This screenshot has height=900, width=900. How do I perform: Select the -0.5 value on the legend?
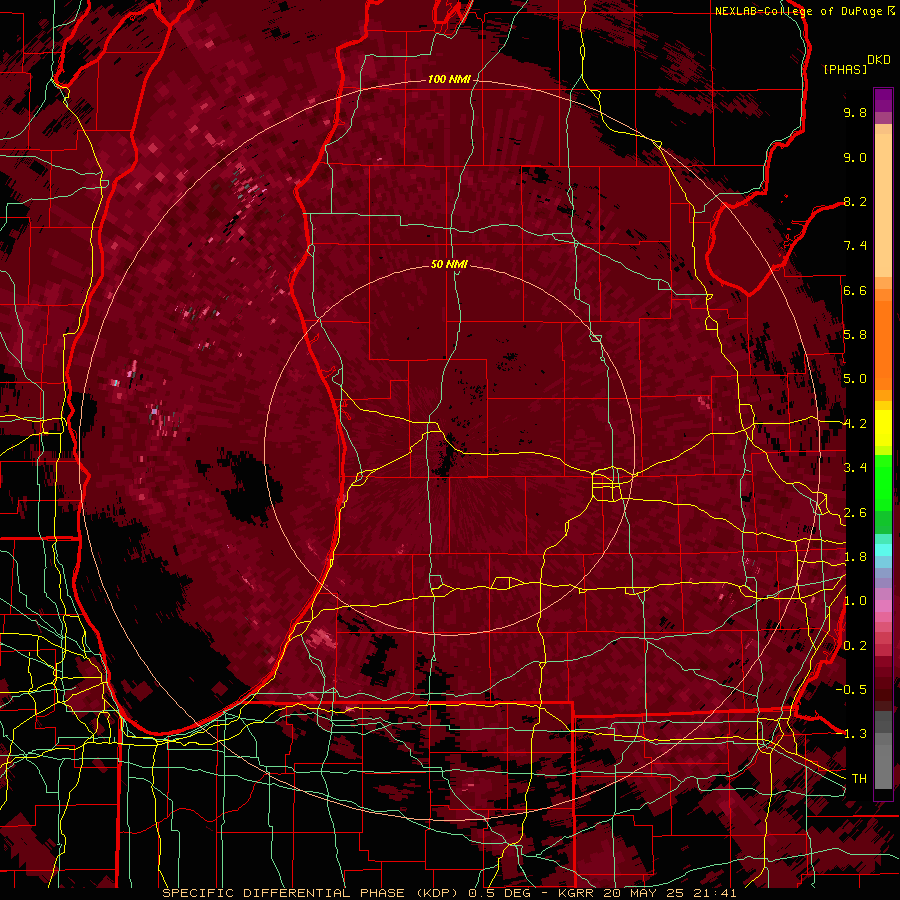pos(851,690)
